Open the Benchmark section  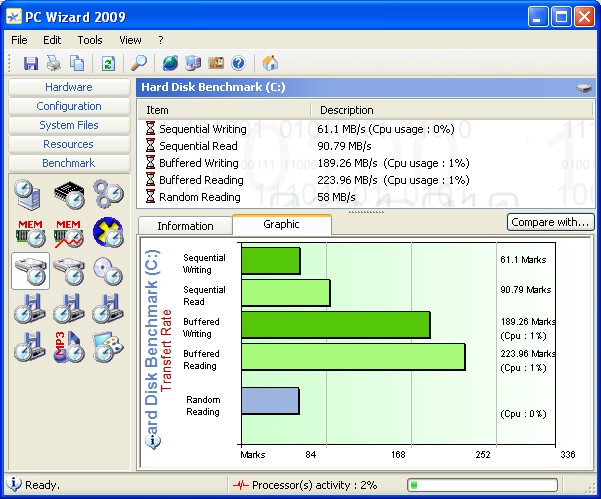tap(69, 163)
